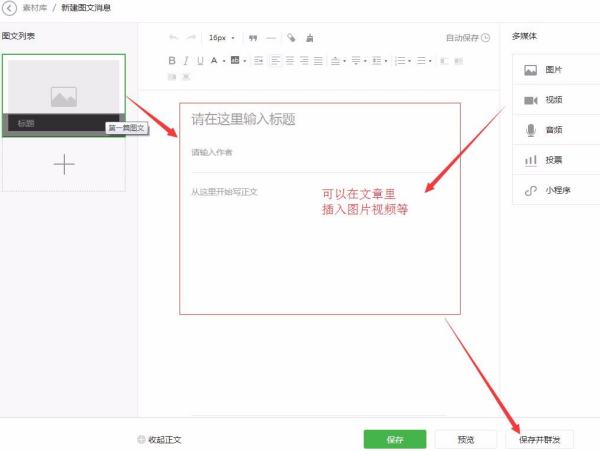Open the spacing-before-paragraph dropdown
Screen dimensions: 600x451
(x=338, y=60)
